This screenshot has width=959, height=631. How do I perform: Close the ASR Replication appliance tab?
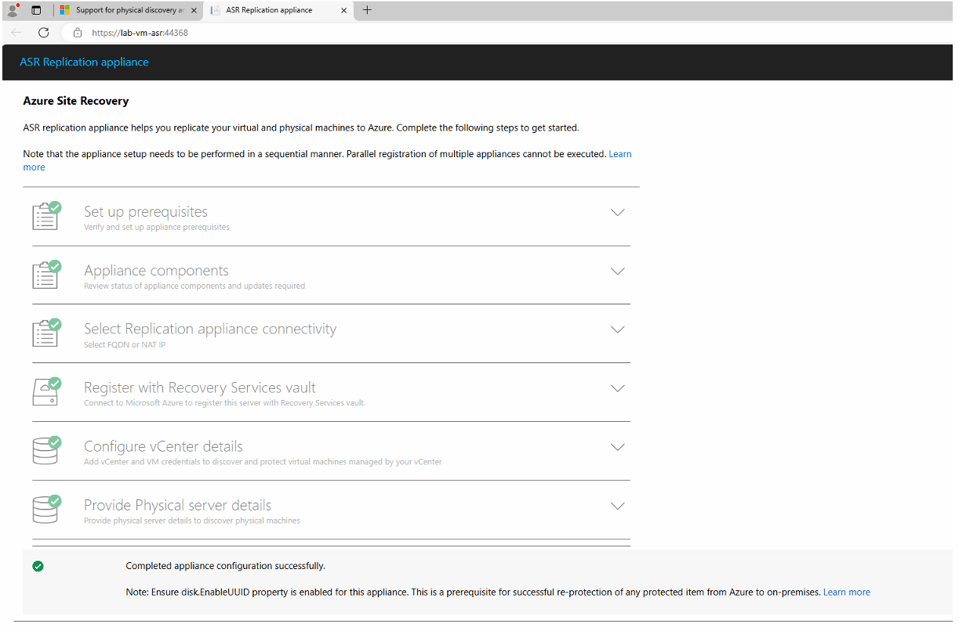pos(344,10)
